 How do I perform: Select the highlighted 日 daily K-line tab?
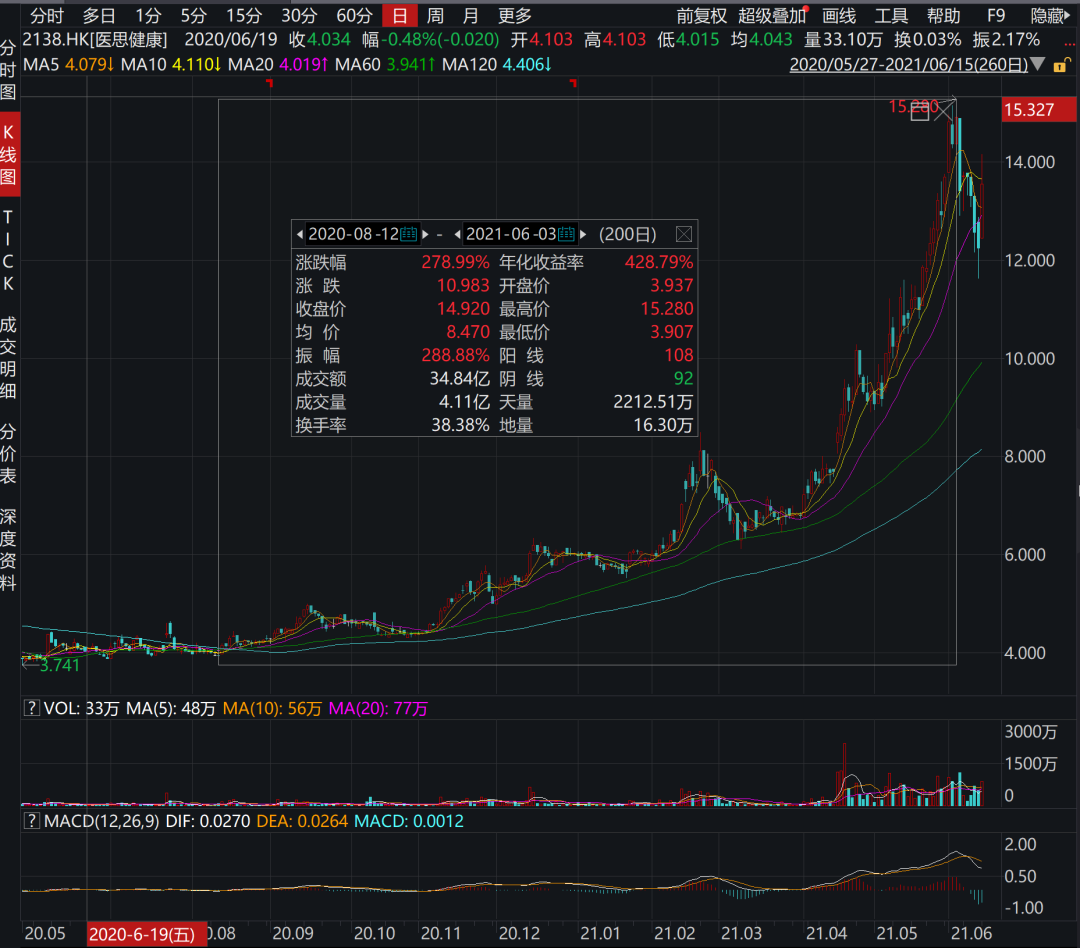coord(399,15)
